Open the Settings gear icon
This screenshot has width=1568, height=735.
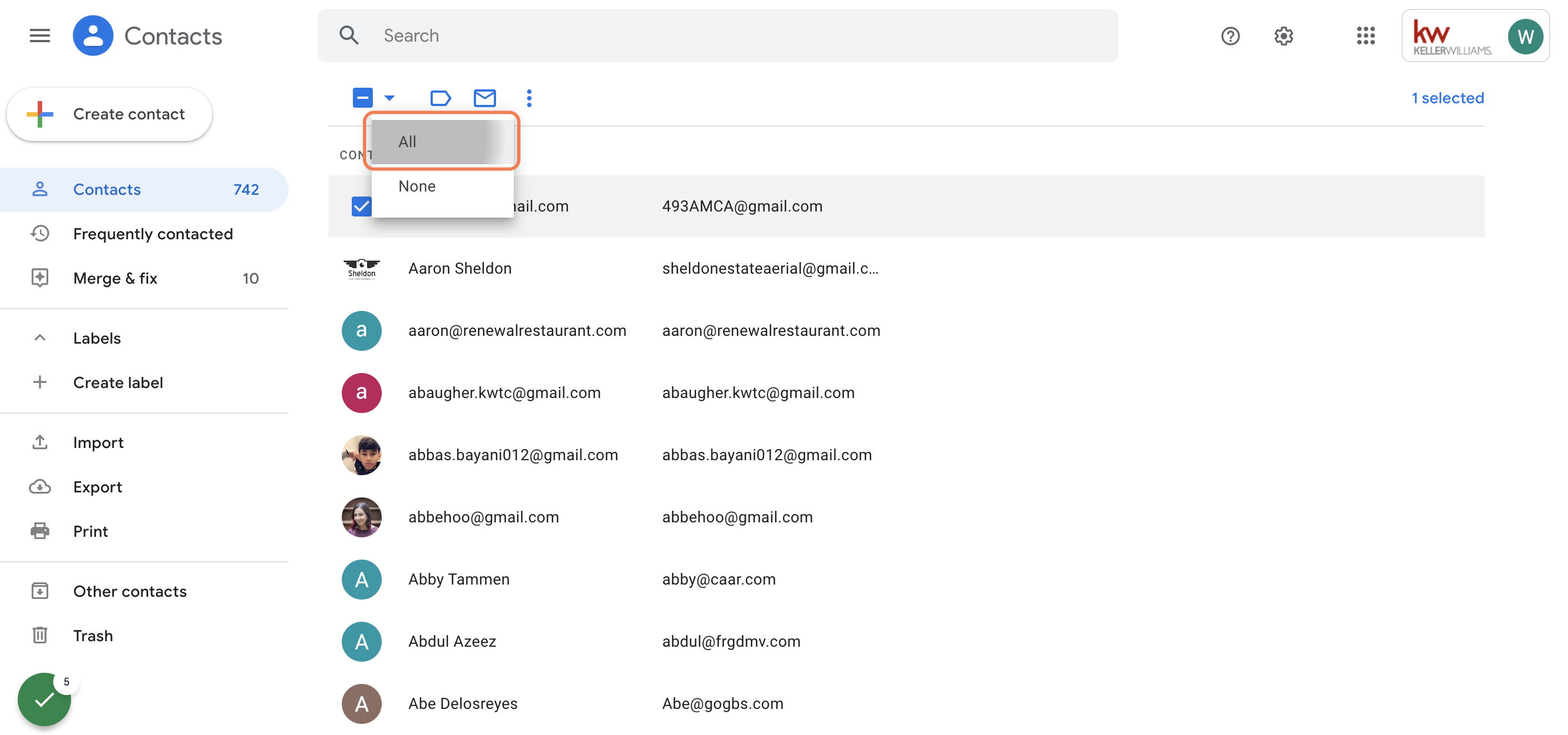pyautogui.click(x=1284, y=36)
